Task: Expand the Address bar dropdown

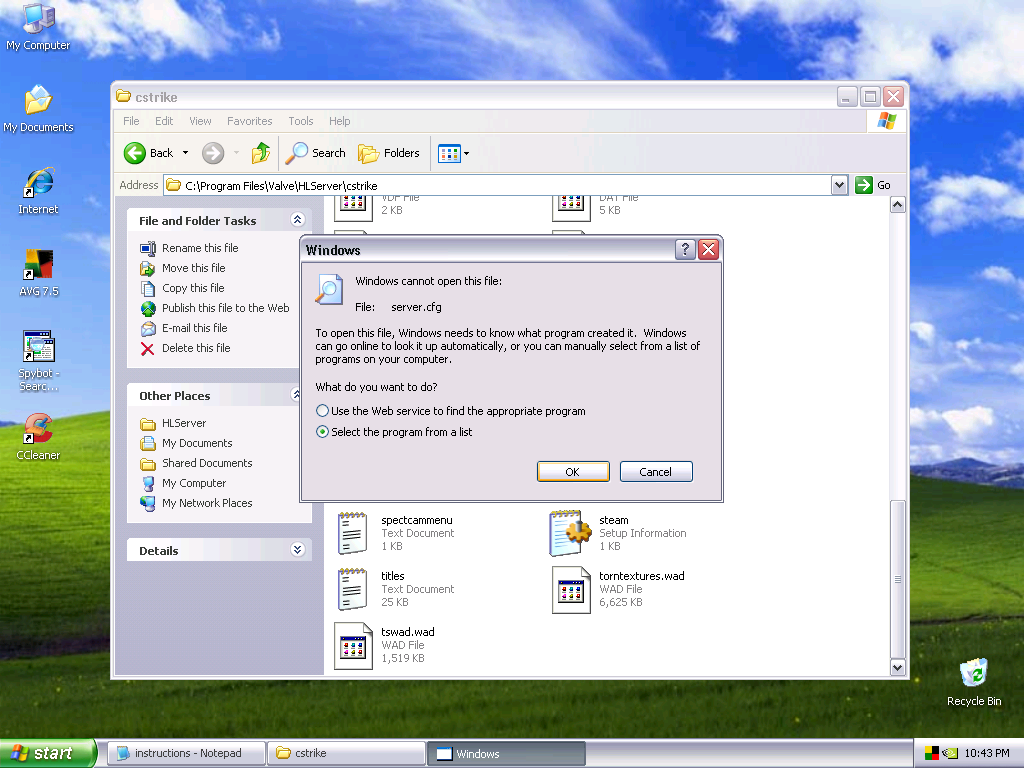Action: coord(839,185)
